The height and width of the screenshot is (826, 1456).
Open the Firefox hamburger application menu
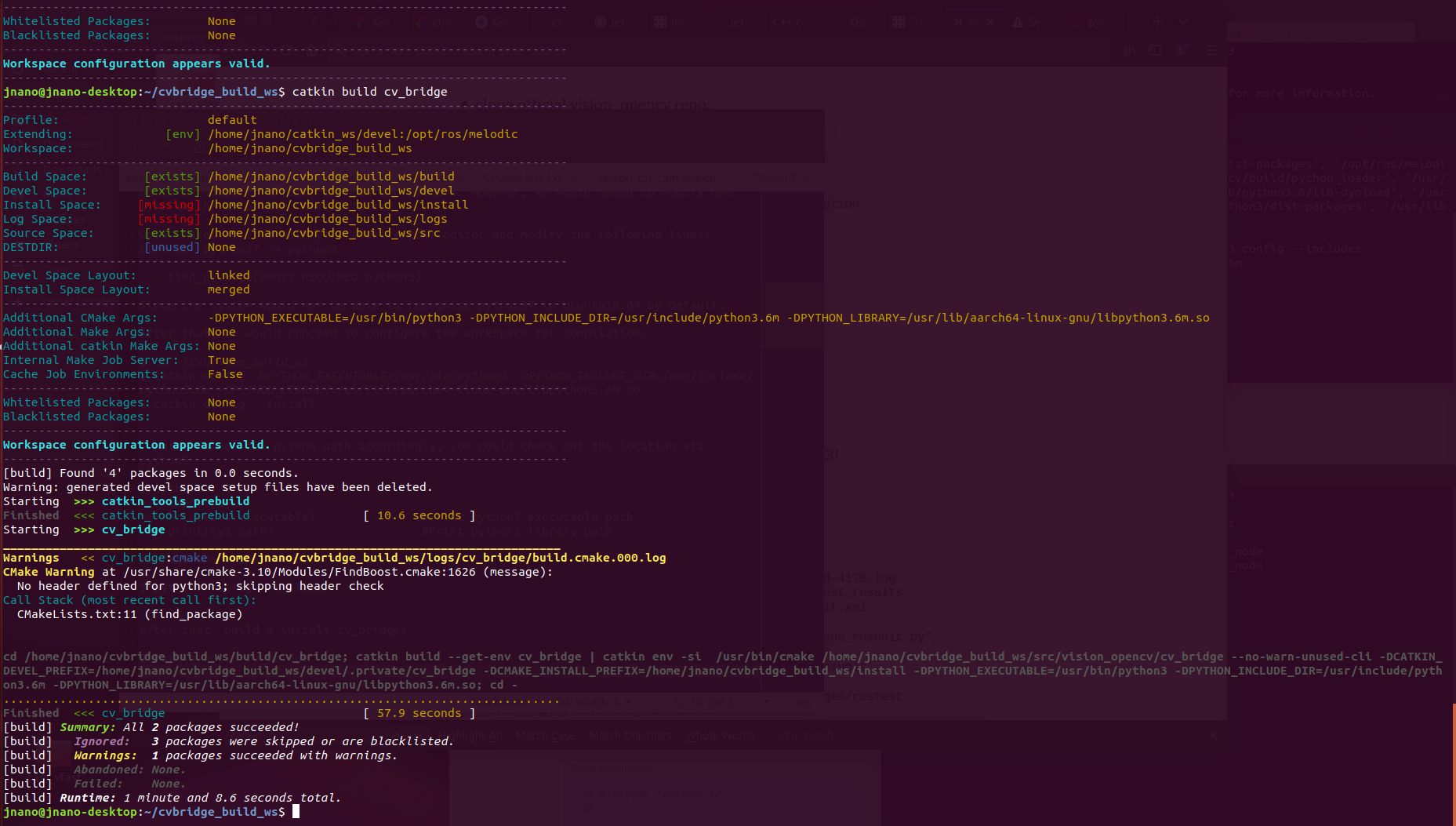coord(1212,50)
